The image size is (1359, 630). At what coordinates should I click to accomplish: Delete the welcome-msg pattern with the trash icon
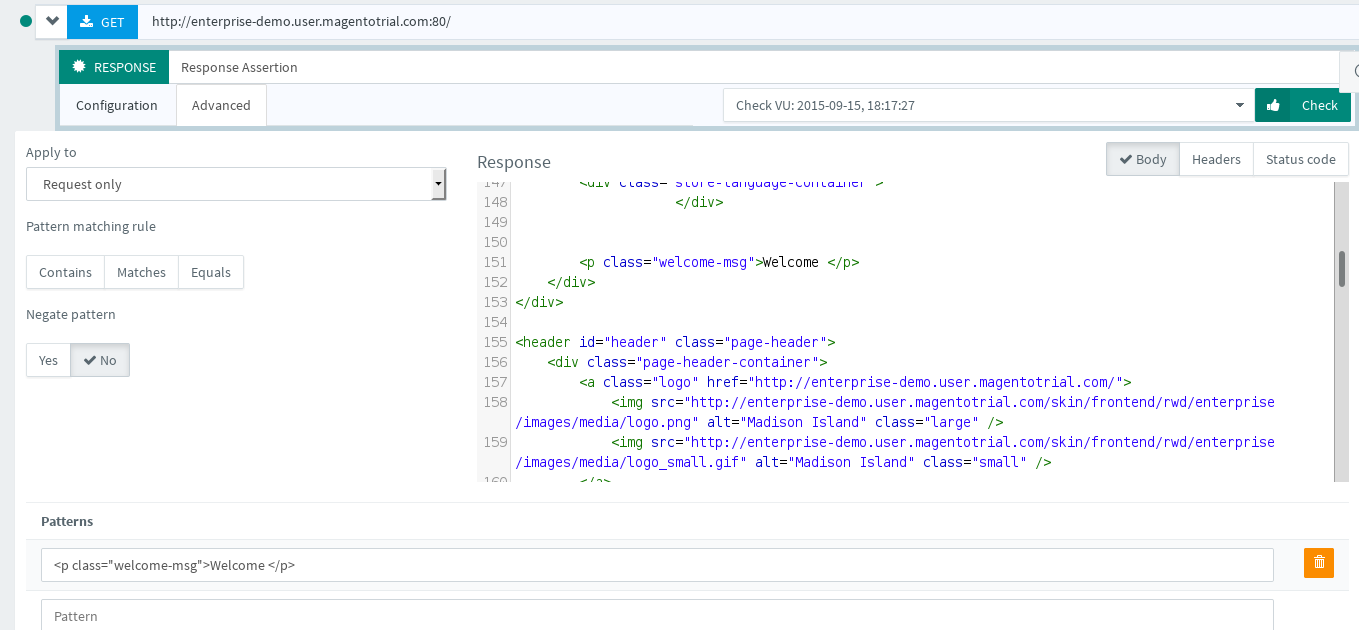coord(1318,563)
